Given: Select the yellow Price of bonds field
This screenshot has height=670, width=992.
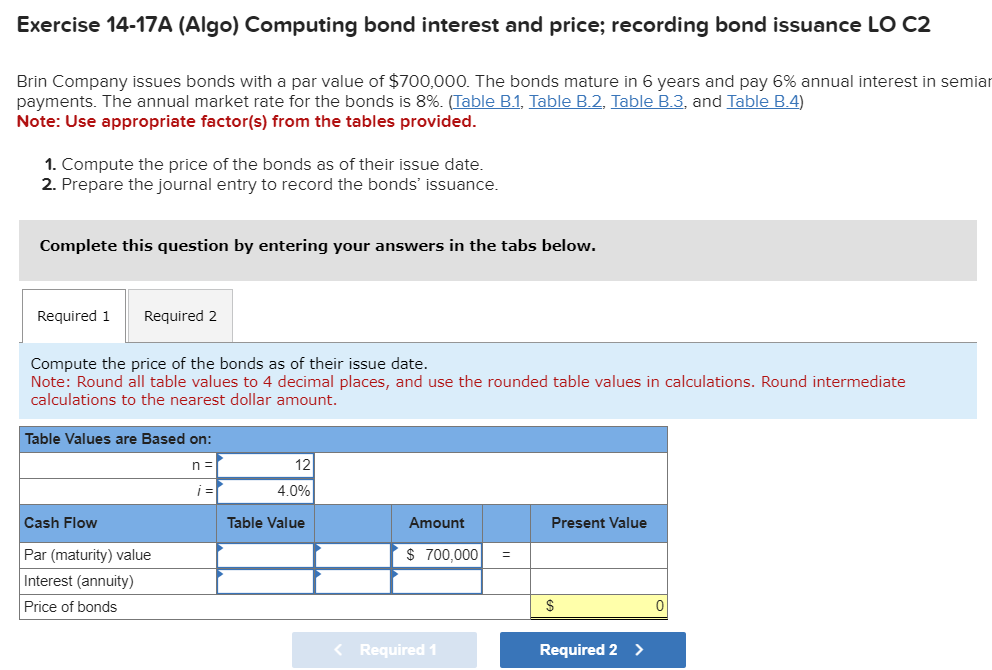Looking at the screenshot, I should tap(605, 605).
